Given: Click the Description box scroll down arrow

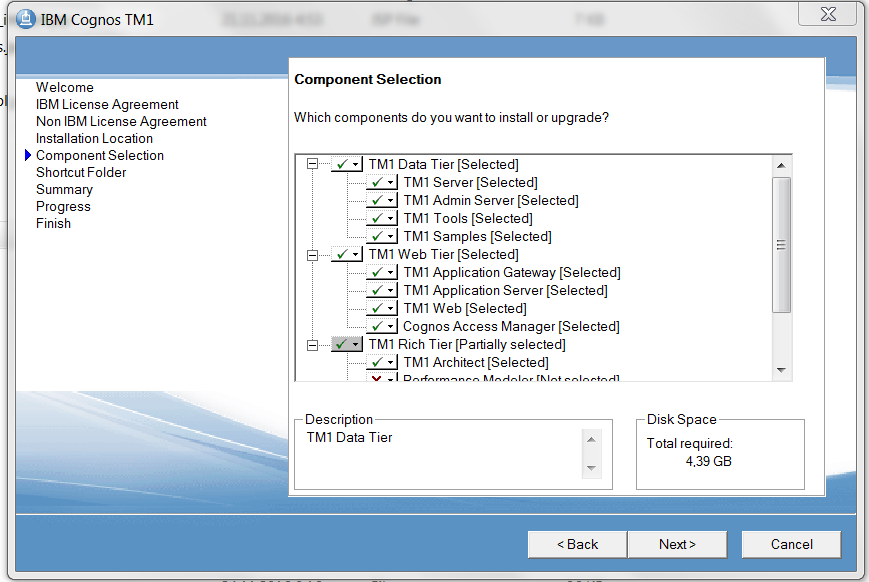Looking at the screenshot, I should tap(591, 468).
